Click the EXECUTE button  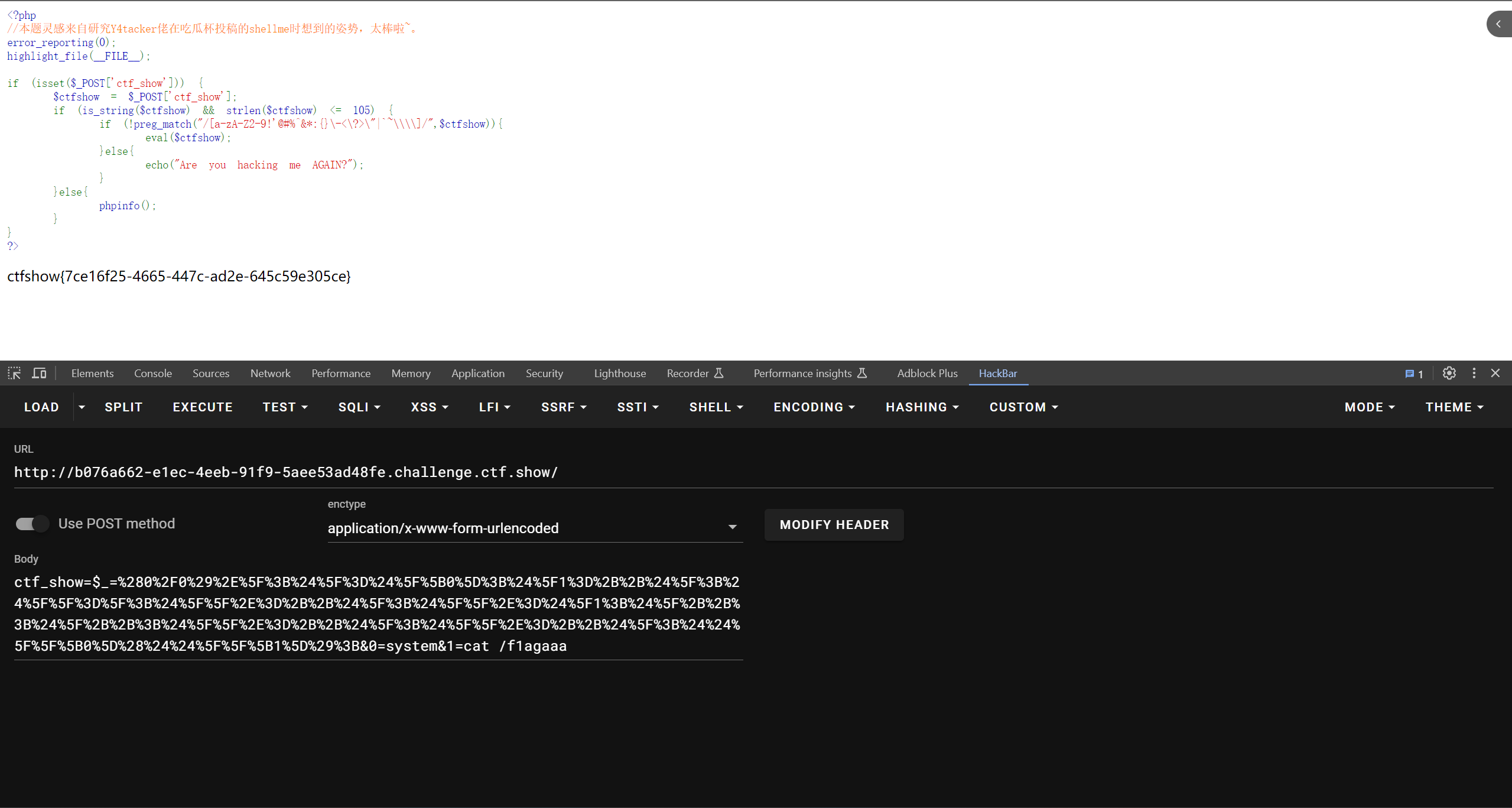[x=203, y=407]
